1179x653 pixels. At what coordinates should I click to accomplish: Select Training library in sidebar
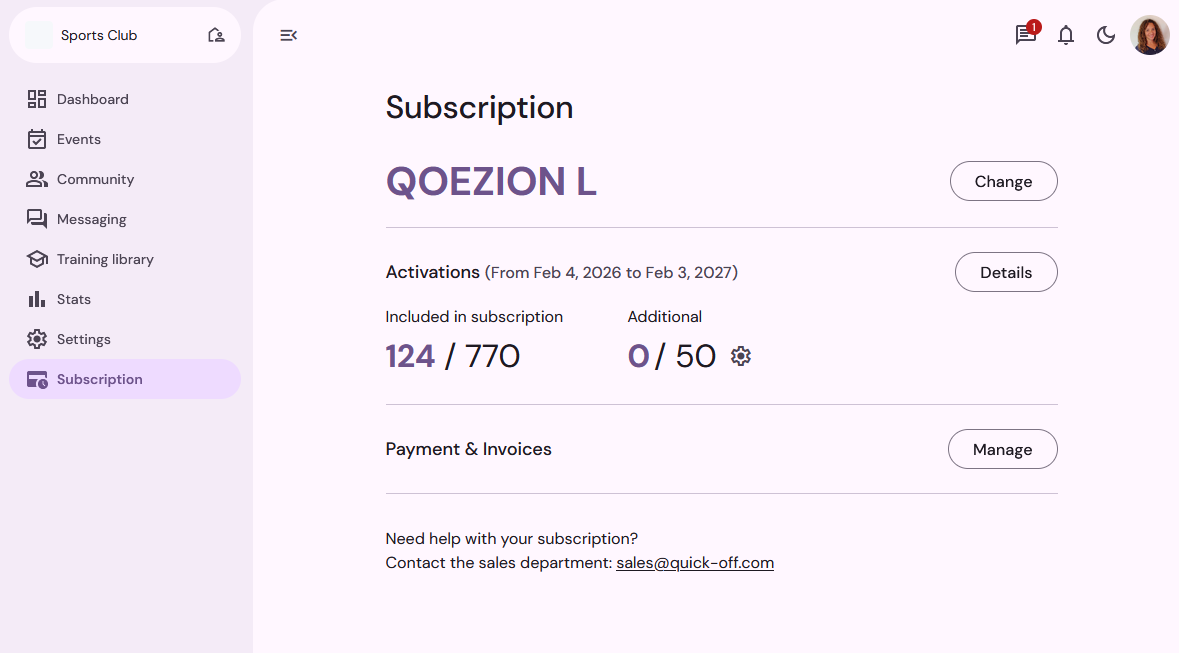pos(105,259)
